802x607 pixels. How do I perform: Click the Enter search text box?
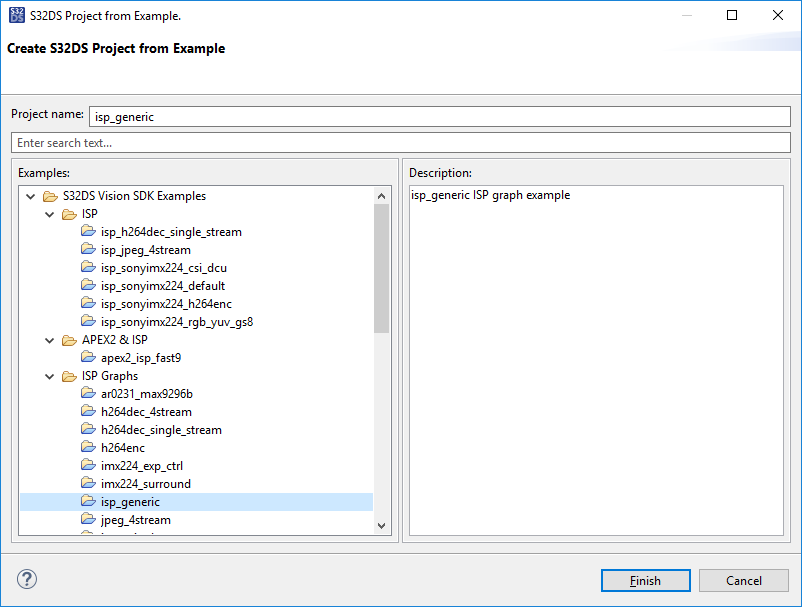[x=401, y=143]
